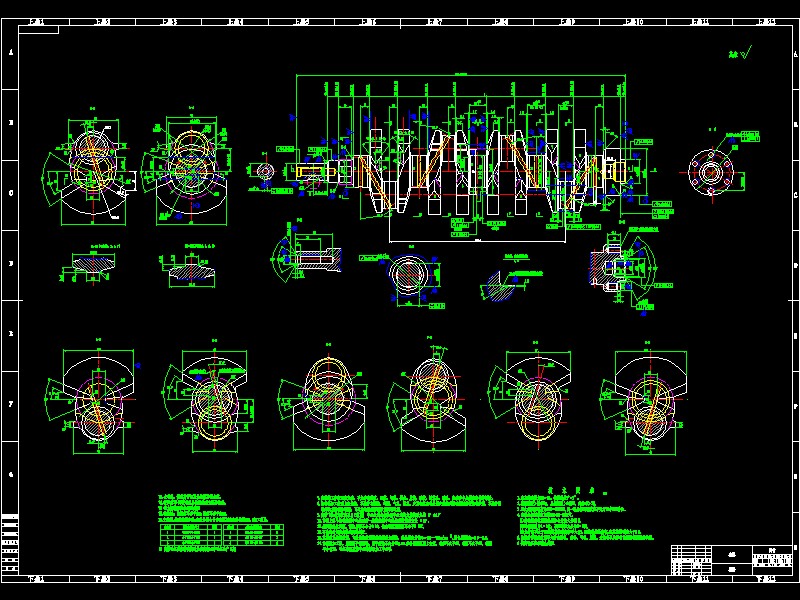800x600 pixels.
Task: Click the title block in bottom-right corner
Action: [731, 560]
